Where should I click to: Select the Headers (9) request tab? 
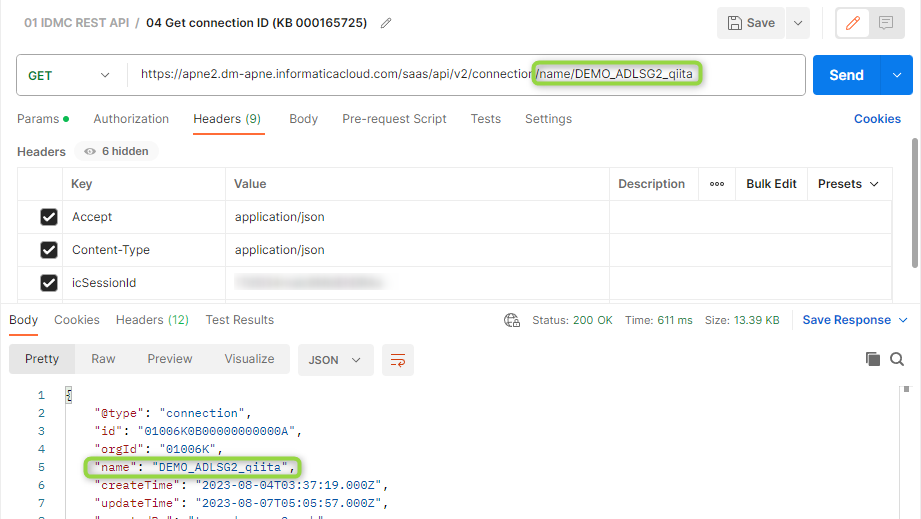coord(227,119)
